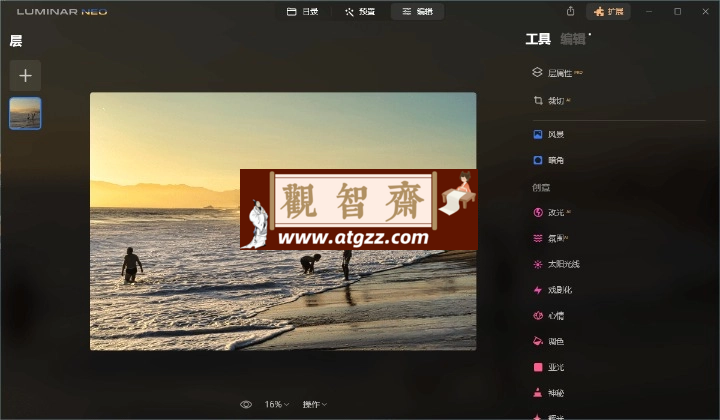Switch to the 目录 catalog tab

point(303,11)
